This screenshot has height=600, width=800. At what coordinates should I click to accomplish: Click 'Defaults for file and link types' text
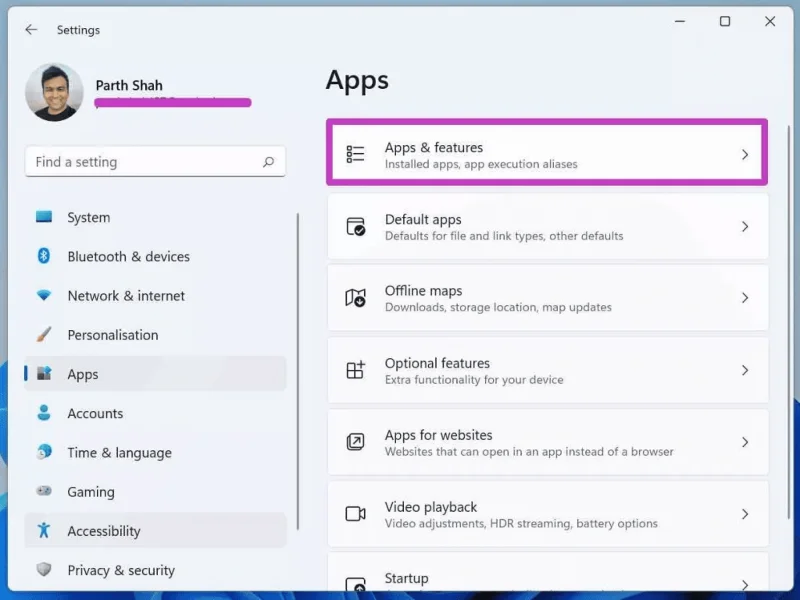coord(464,236)
